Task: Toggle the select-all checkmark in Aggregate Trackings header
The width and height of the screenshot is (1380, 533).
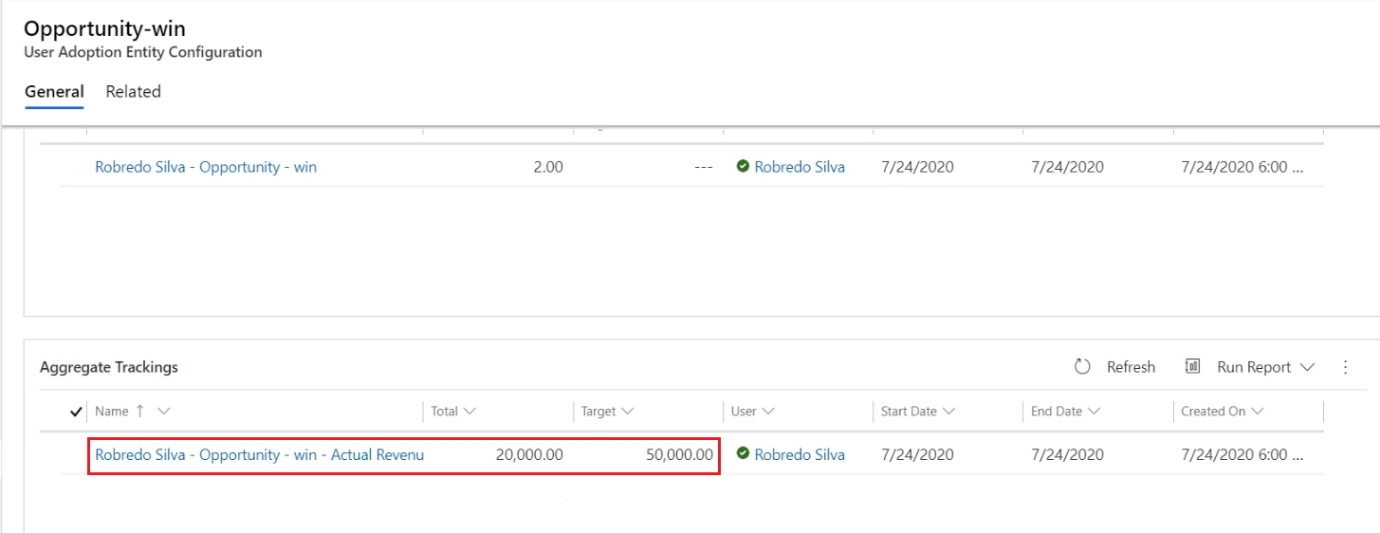Action: (77, 411)
